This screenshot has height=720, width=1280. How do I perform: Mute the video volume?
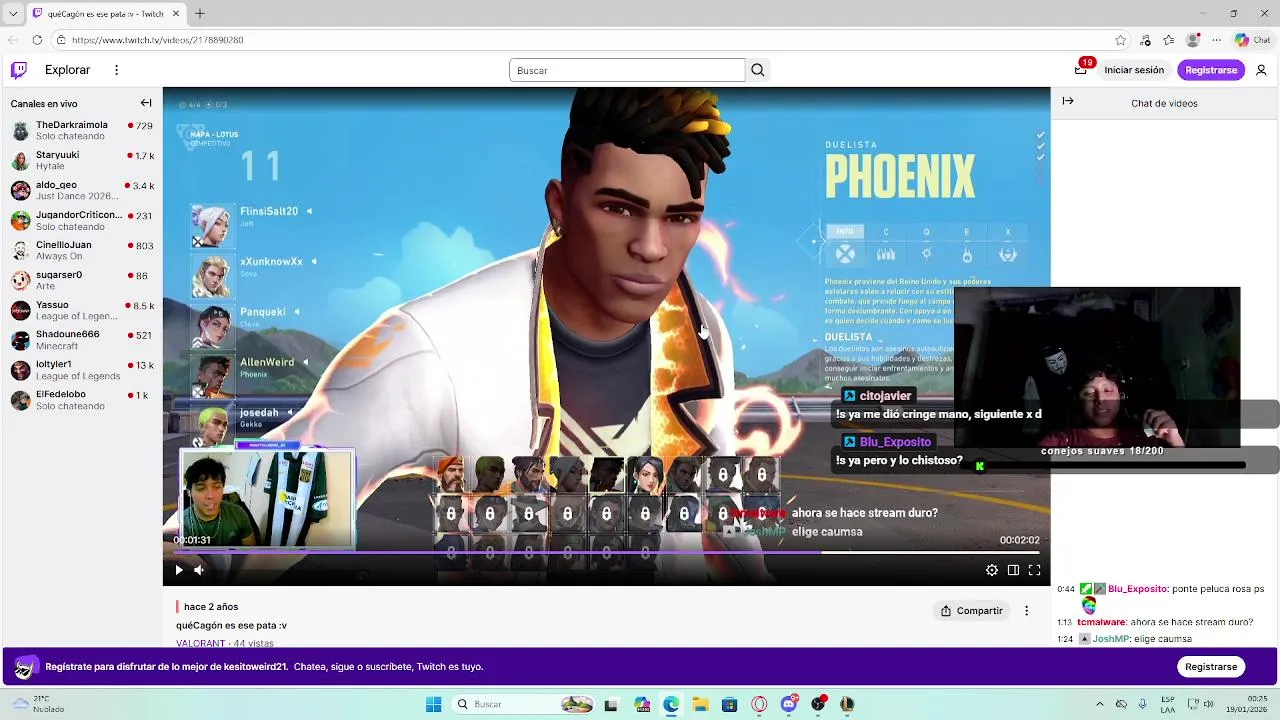[199, 570]
